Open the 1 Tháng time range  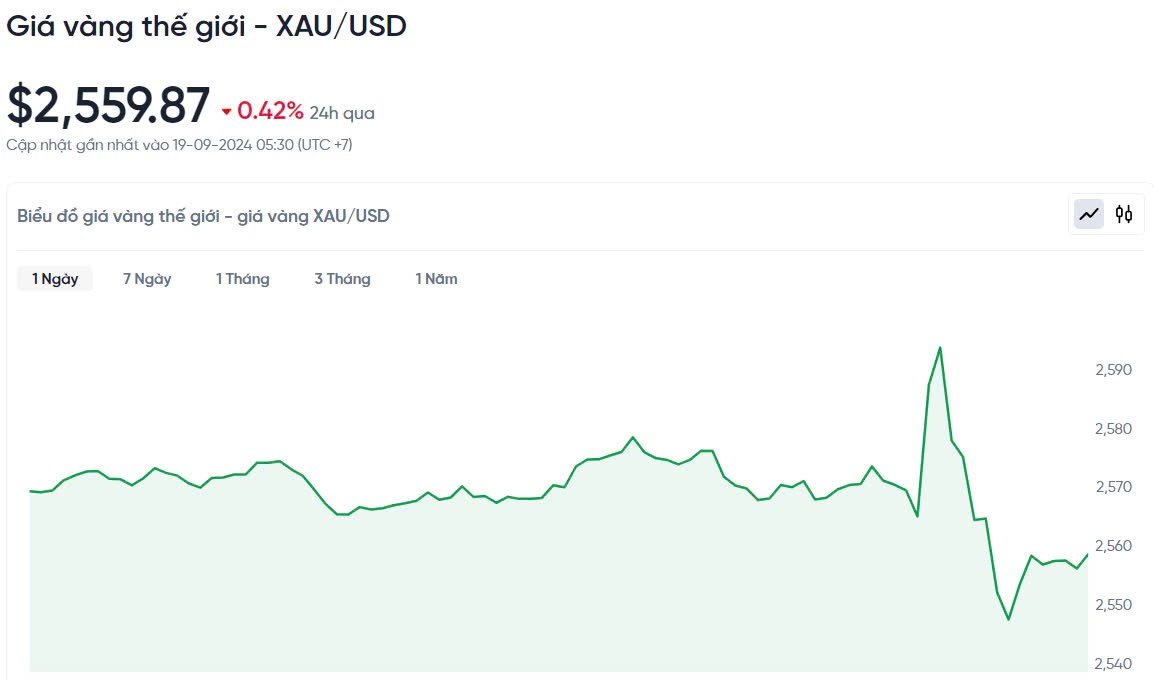click(x=243, y=279)
